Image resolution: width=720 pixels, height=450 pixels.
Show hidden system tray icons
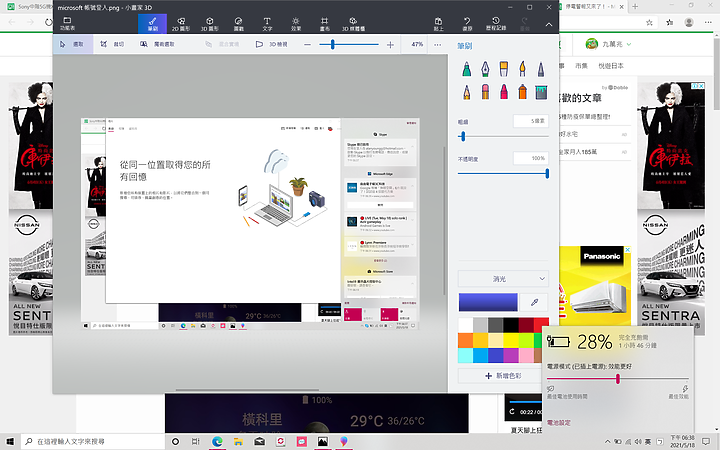click(608, 442)
